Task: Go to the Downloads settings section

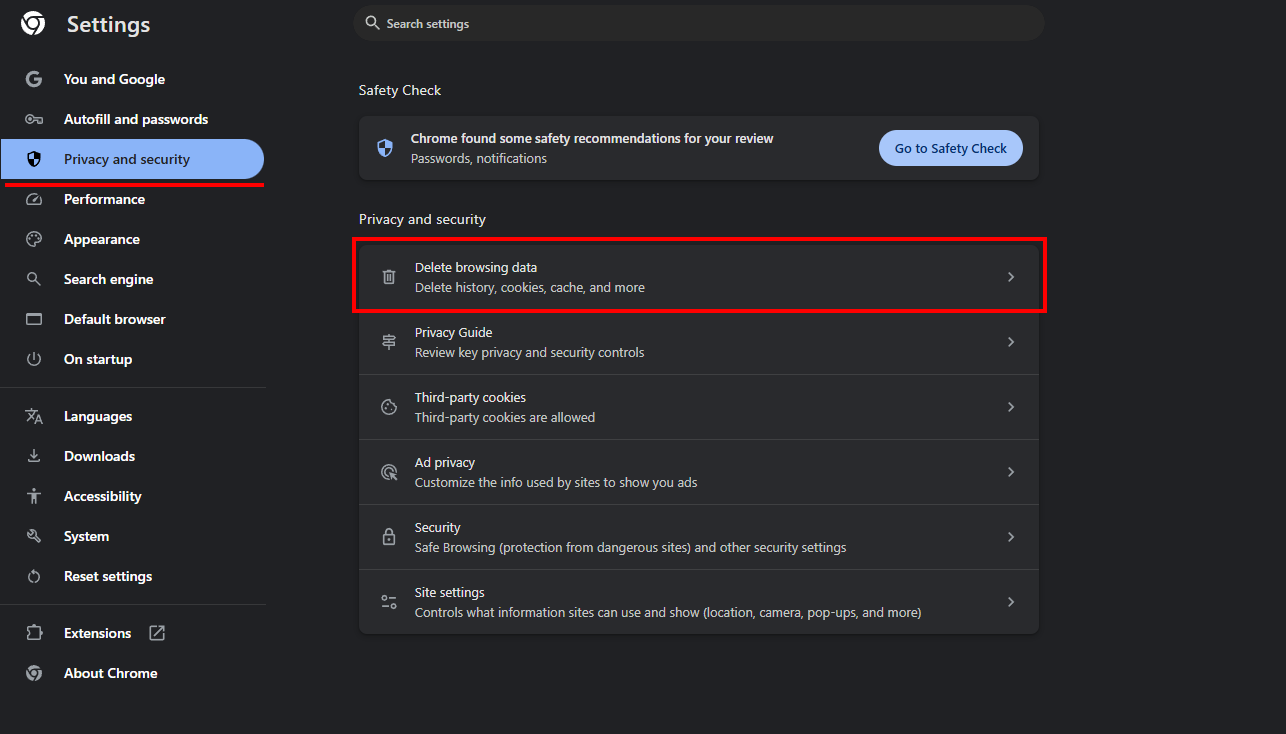Action: (x=99, y=456)
